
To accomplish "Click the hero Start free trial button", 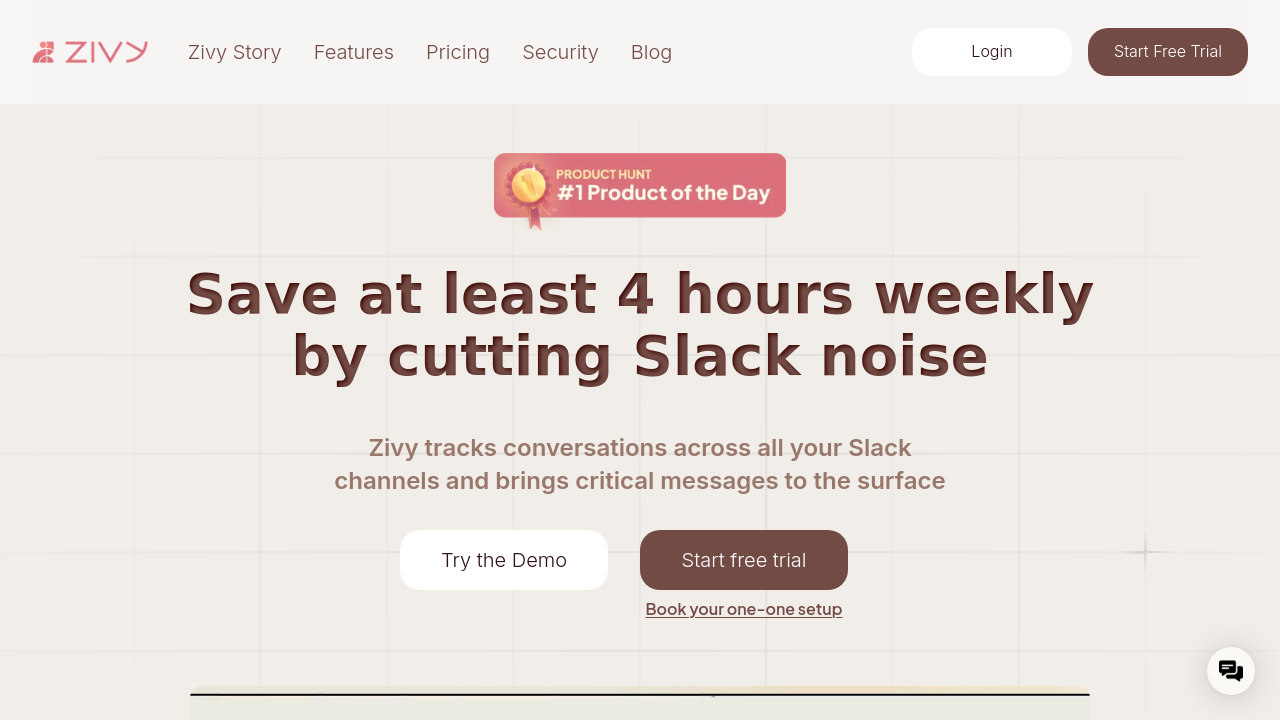I will [744, 560].
